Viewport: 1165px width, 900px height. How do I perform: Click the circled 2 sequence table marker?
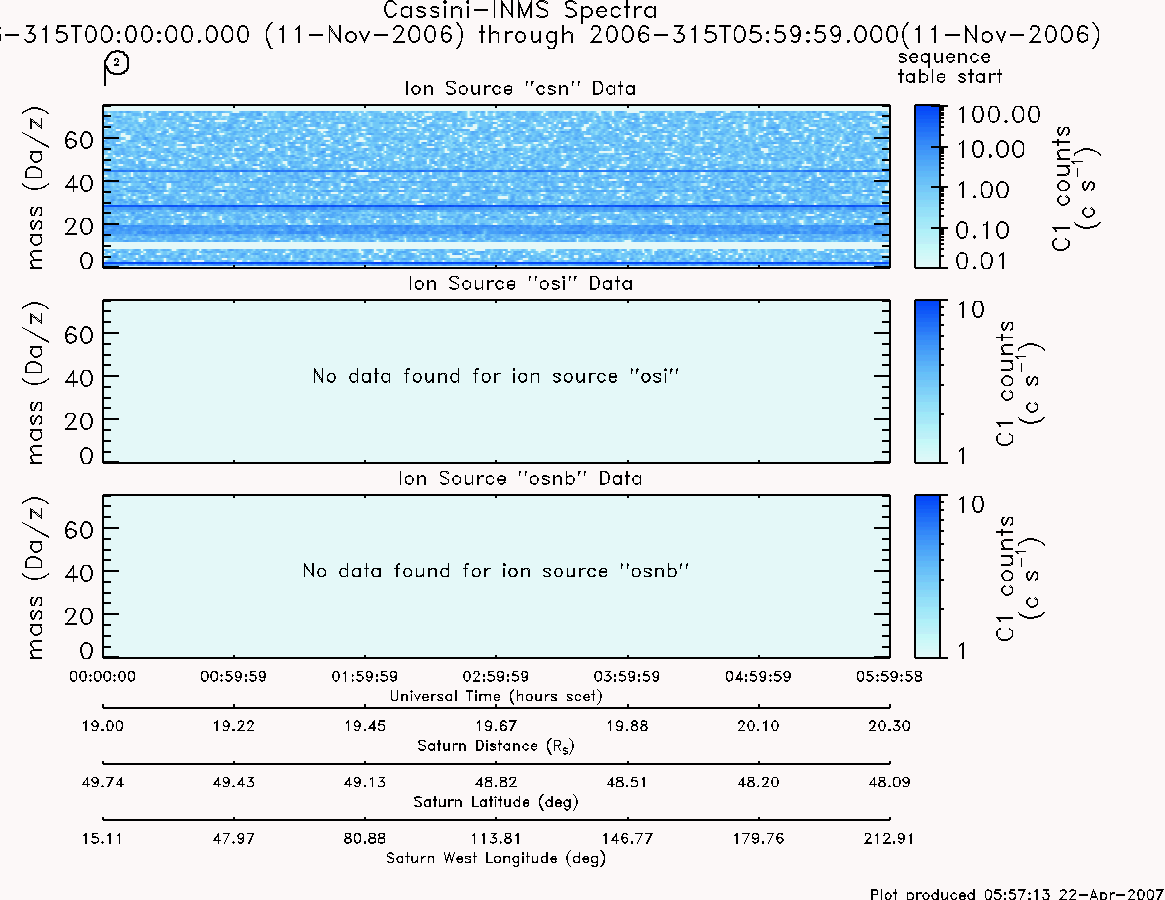pos(116,64)
